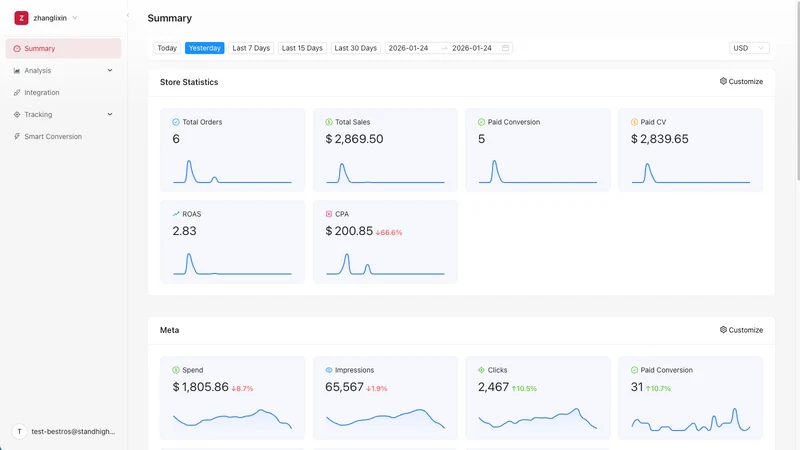Screen dimensions: 800x450
Task: Open the USD currency dropdown
Action: tap(748, 48)
